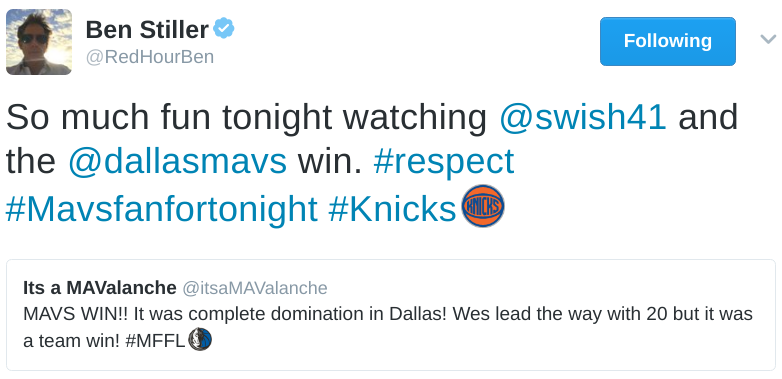Open the Its a MAValanche display name
This screenshot has width=782, height=379.
[x=100, y=288]
